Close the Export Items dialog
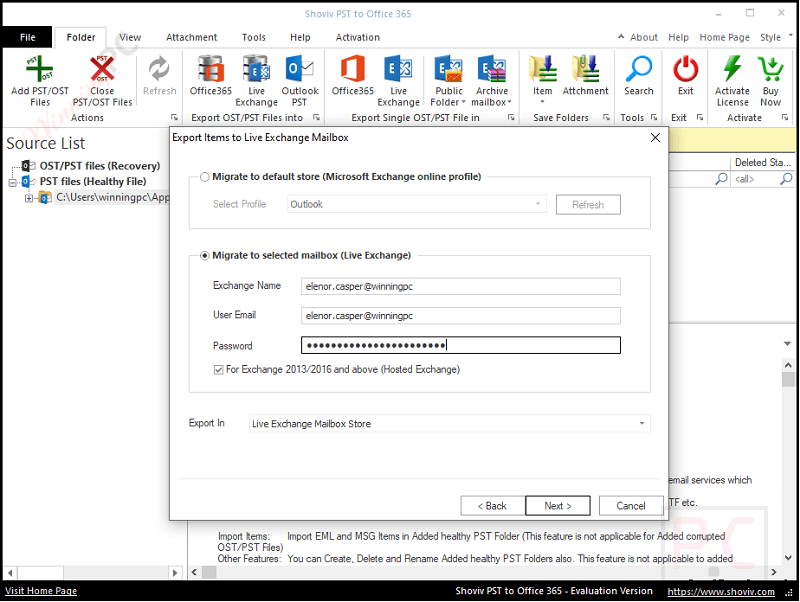The height and width of the screenshot is (602, 800). click(656, 137)
